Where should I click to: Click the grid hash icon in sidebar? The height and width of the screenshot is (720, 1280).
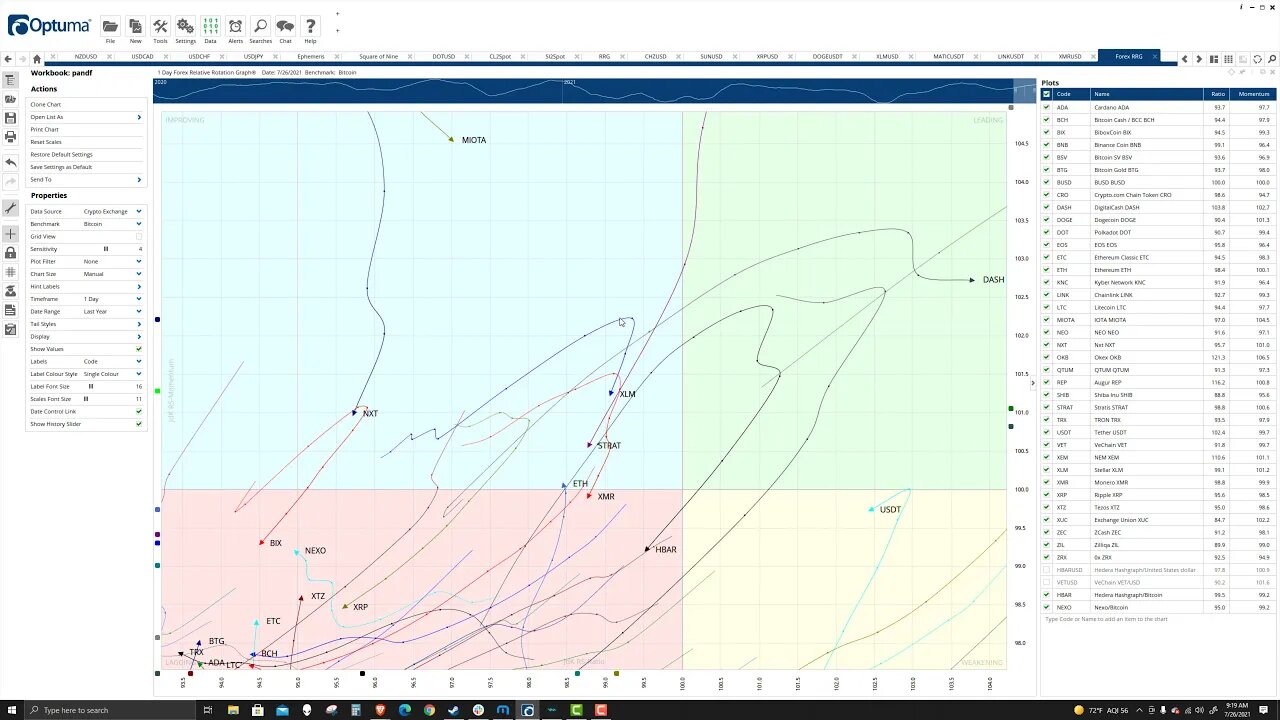(10, 272)
